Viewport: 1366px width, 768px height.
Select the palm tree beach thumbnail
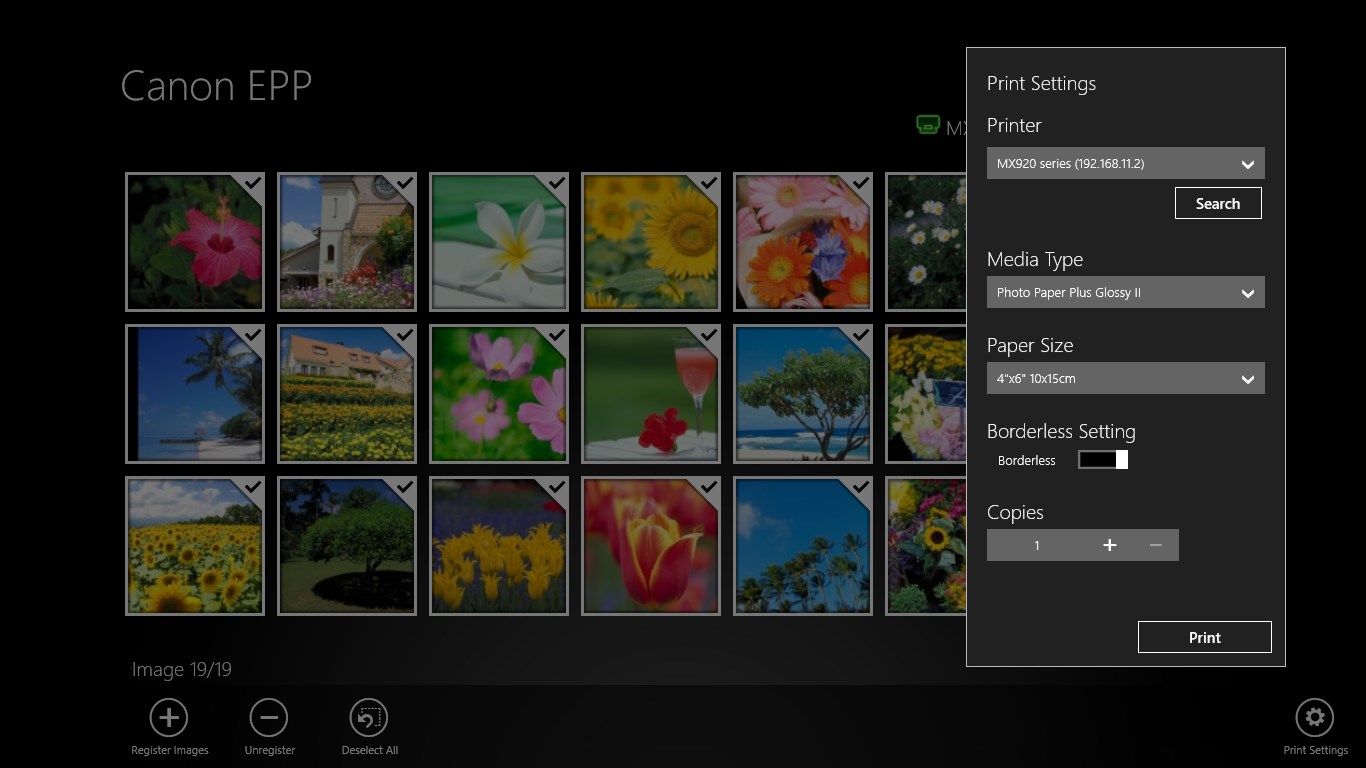point(195,394)
